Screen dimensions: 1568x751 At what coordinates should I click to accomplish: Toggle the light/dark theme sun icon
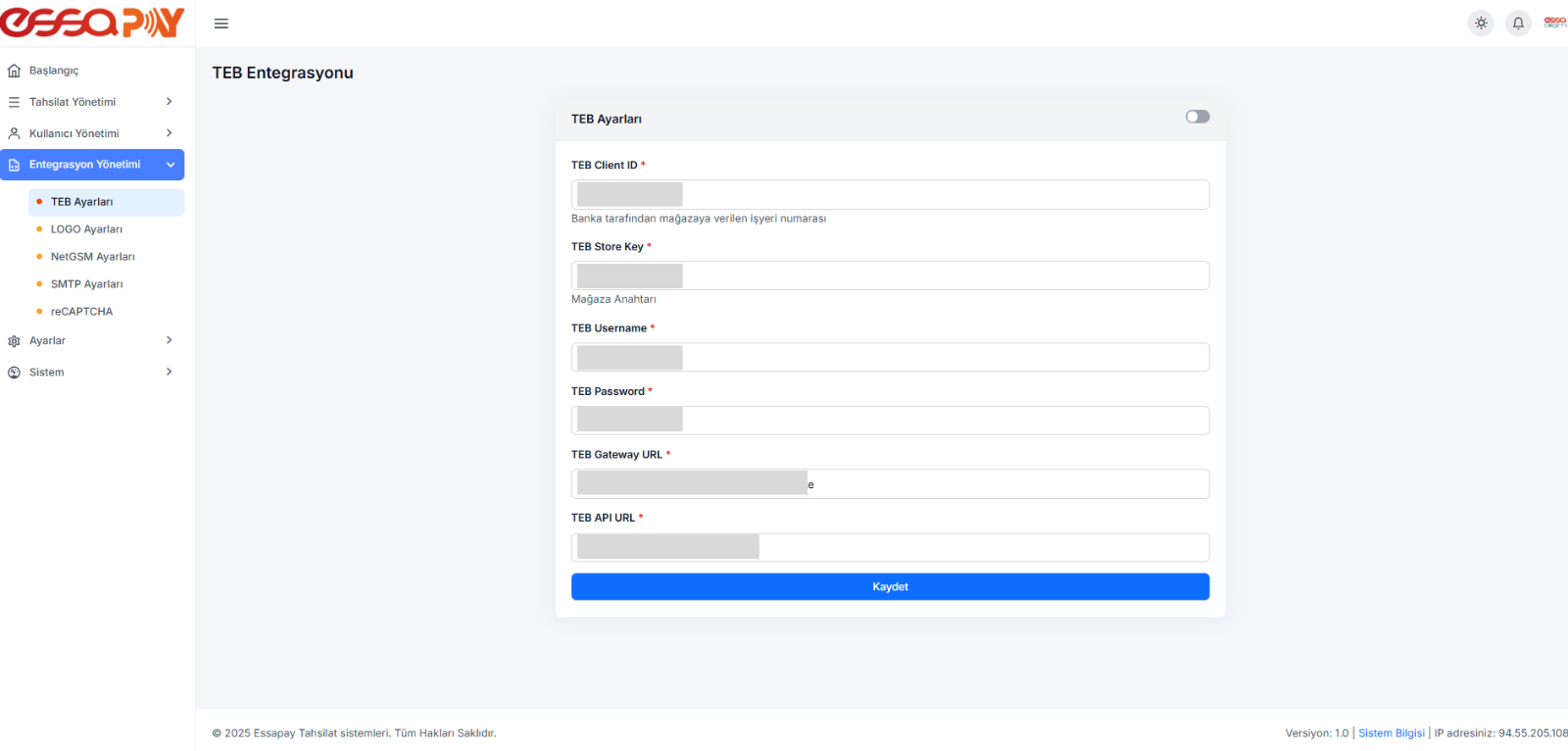coord(1481,24)
